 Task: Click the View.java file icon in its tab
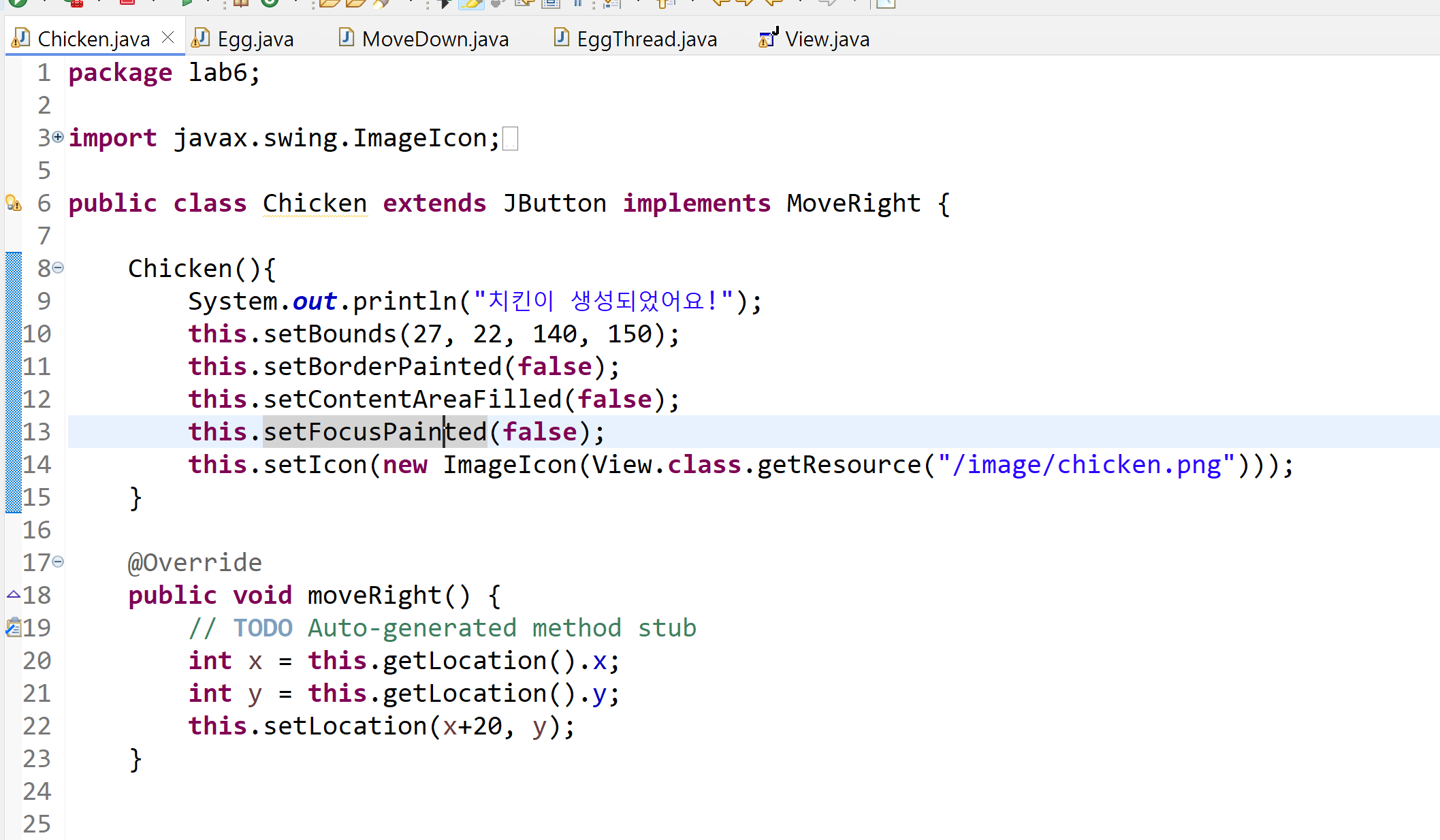(x=769, y=38)
